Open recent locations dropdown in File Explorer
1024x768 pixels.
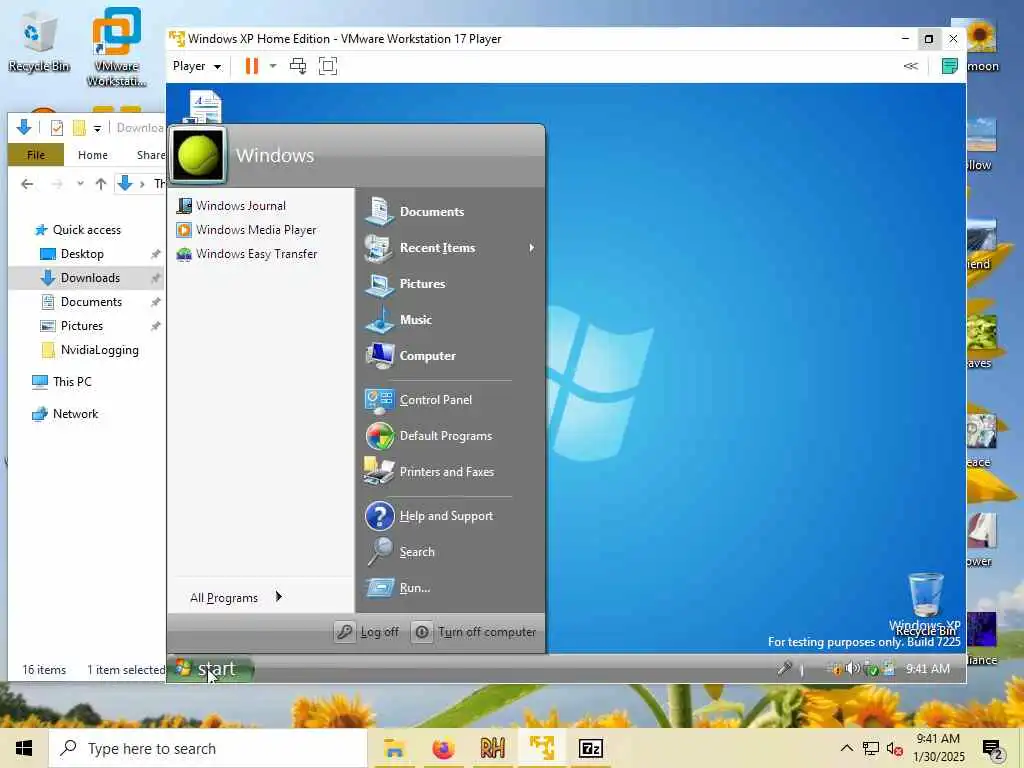80,184
